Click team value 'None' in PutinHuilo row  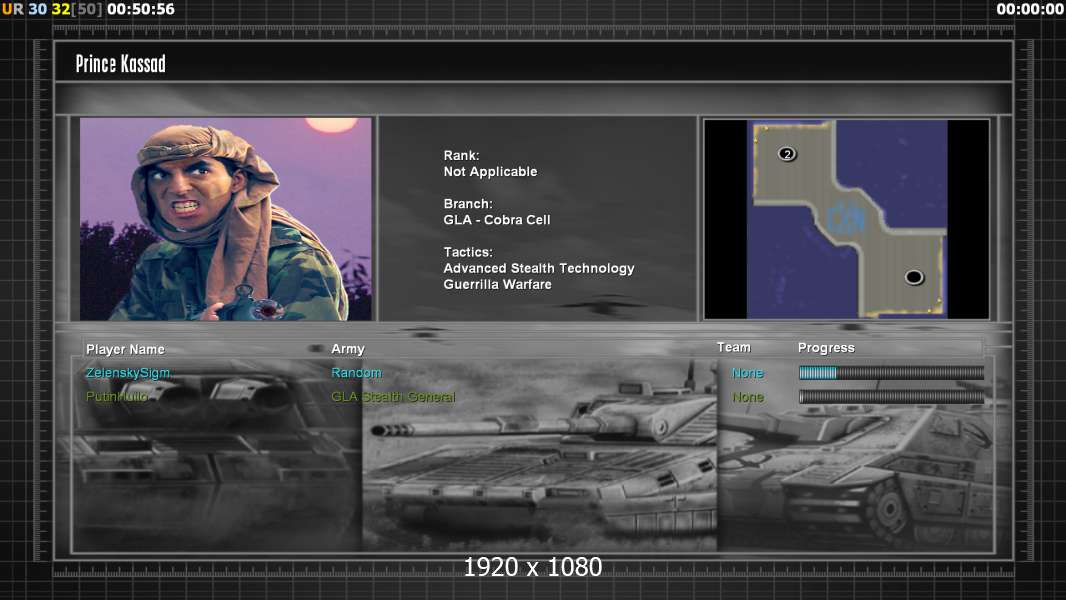[748, 397]
